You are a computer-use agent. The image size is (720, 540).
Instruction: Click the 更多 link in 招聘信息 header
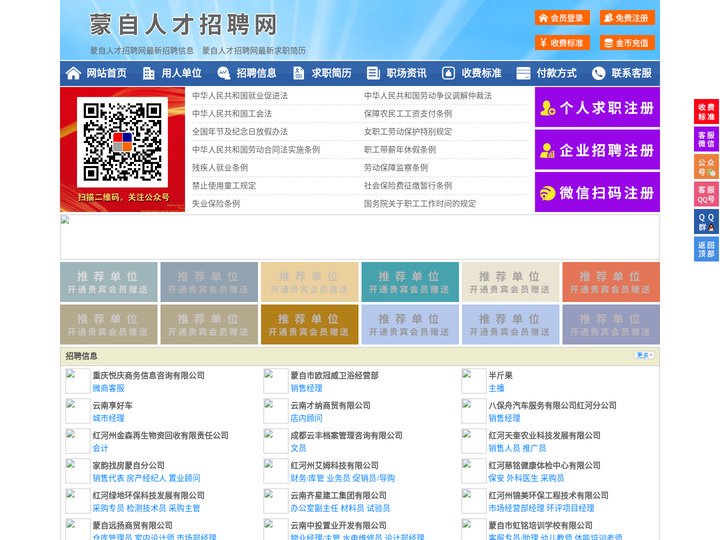644,355
